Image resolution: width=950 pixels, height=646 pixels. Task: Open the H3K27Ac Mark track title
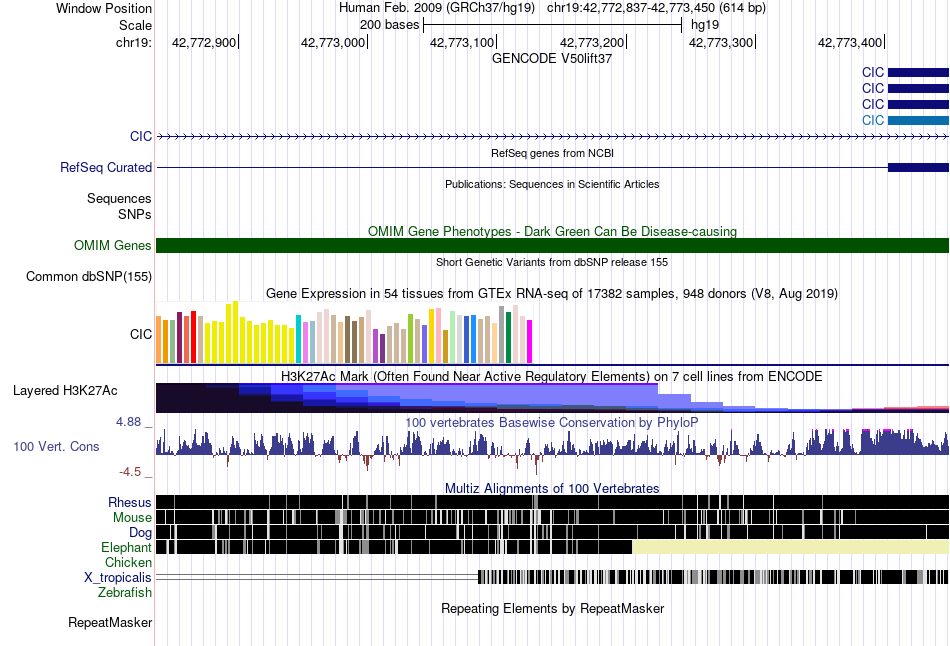coord(552,376)
